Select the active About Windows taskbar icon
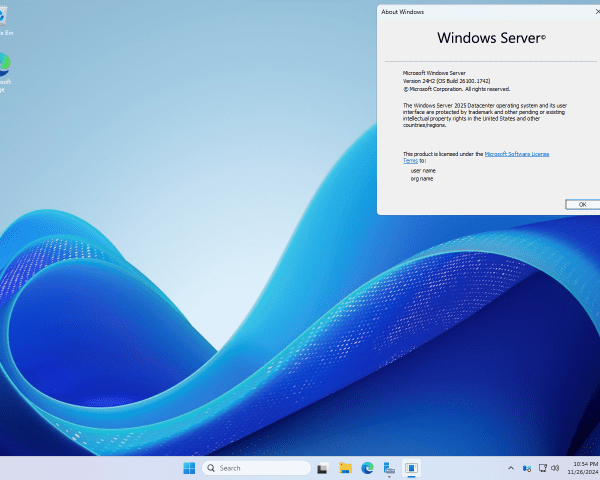The image size is (600, 480). (411, 468)
